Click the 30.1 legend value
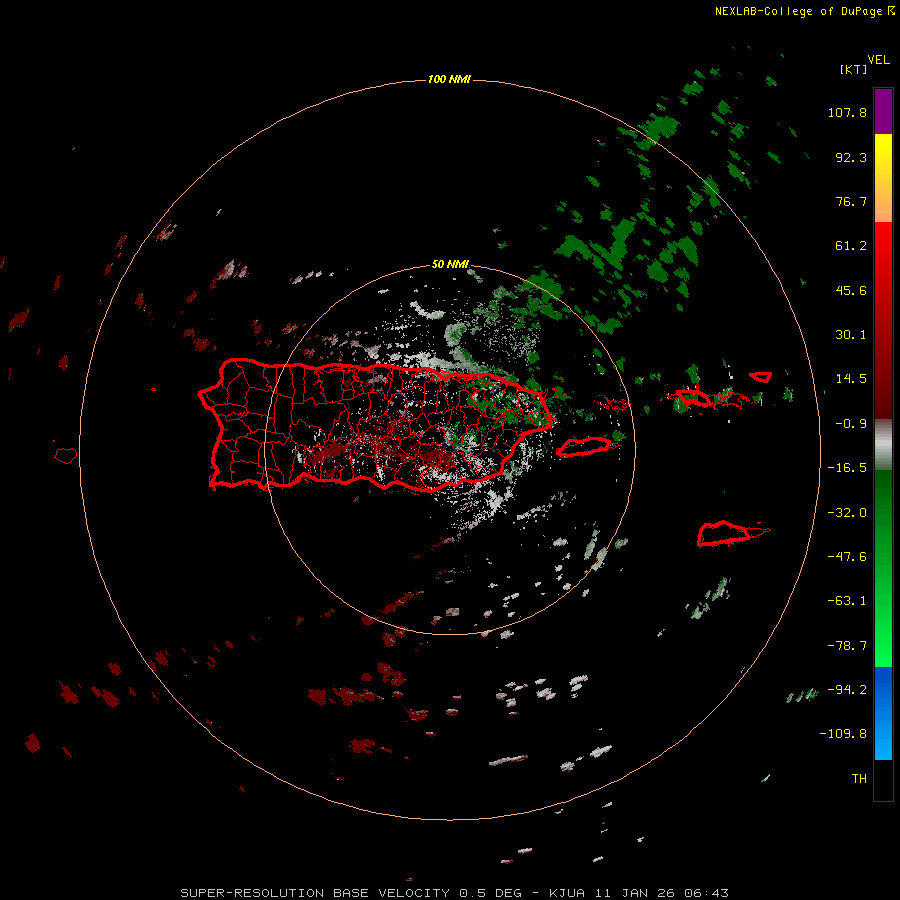This screenshot has width=900, height=900. (851, 335)
